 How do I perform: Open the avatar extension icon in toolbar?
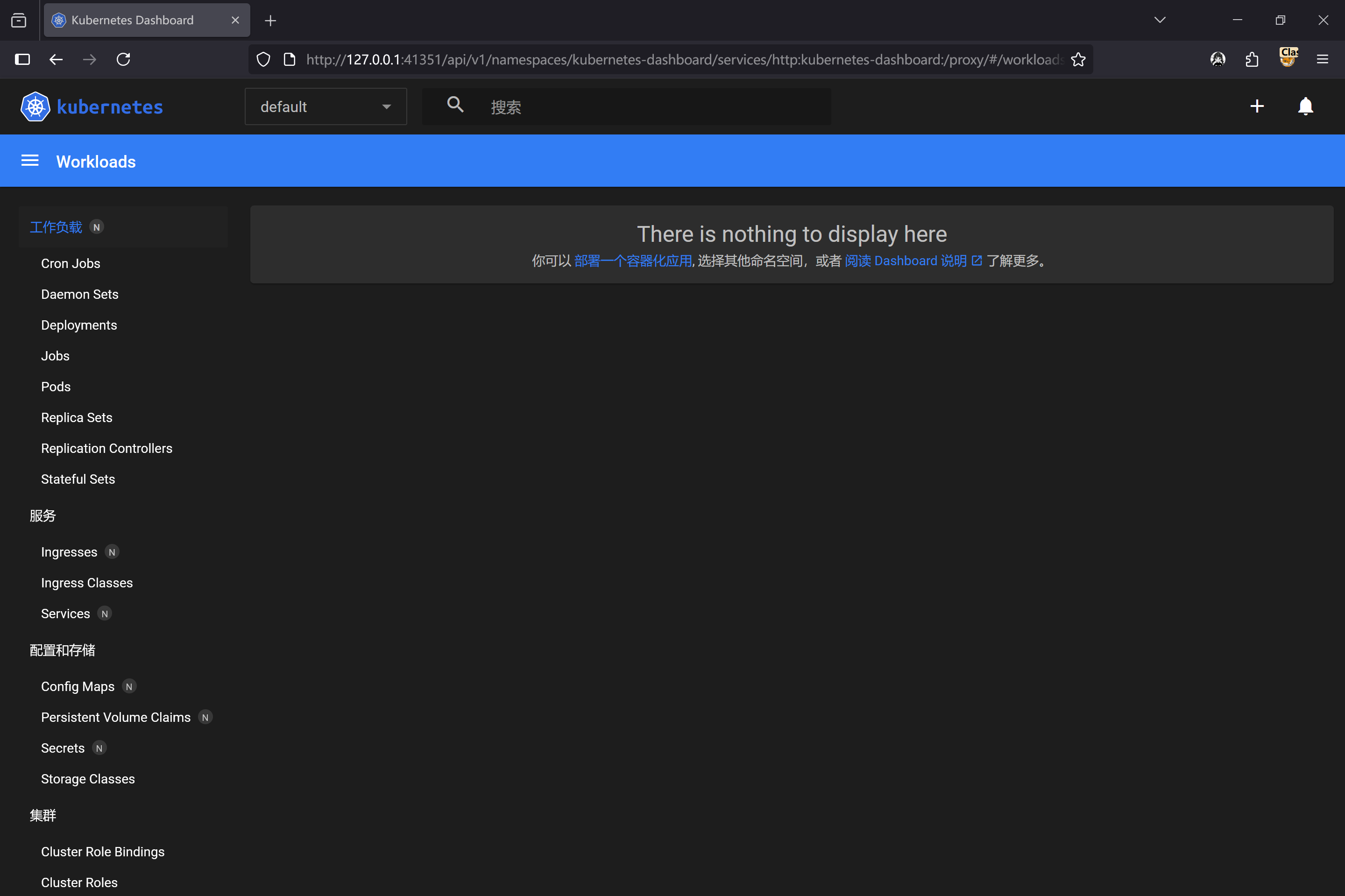point(1218,59)
